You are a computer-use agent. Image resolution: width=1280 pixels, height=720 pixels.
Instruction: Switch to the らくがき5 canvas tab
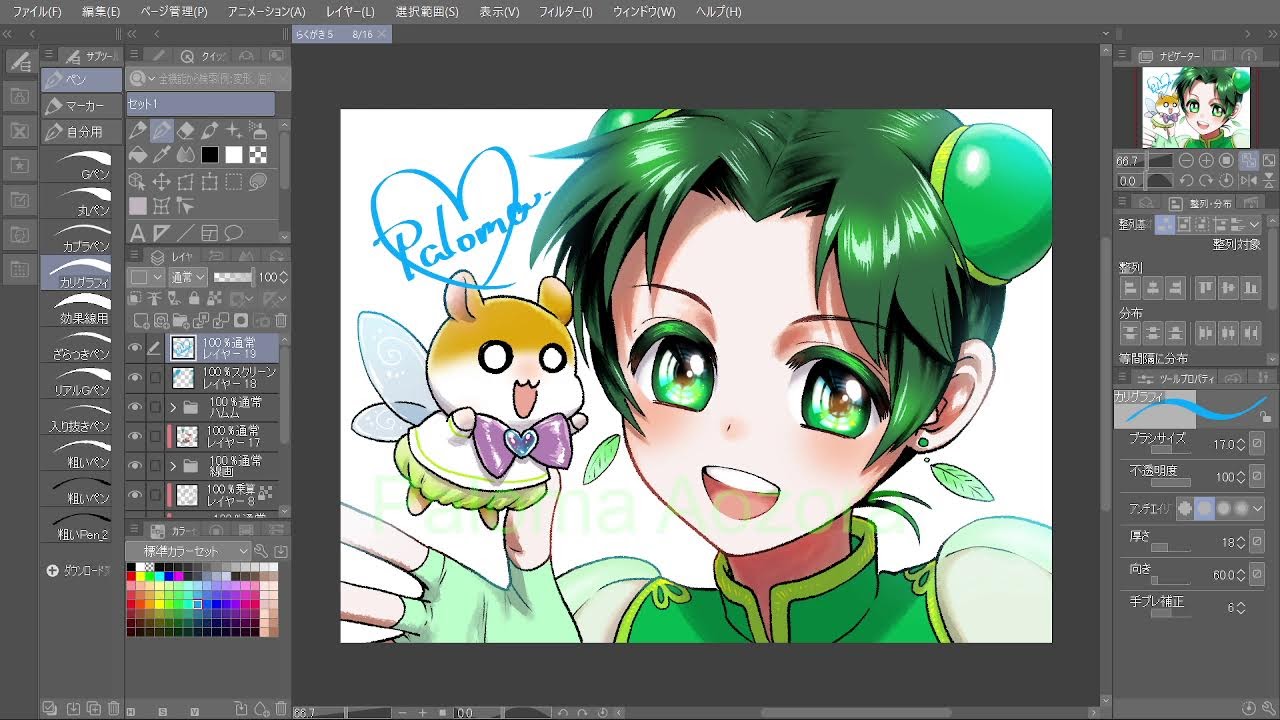(341, 34)
